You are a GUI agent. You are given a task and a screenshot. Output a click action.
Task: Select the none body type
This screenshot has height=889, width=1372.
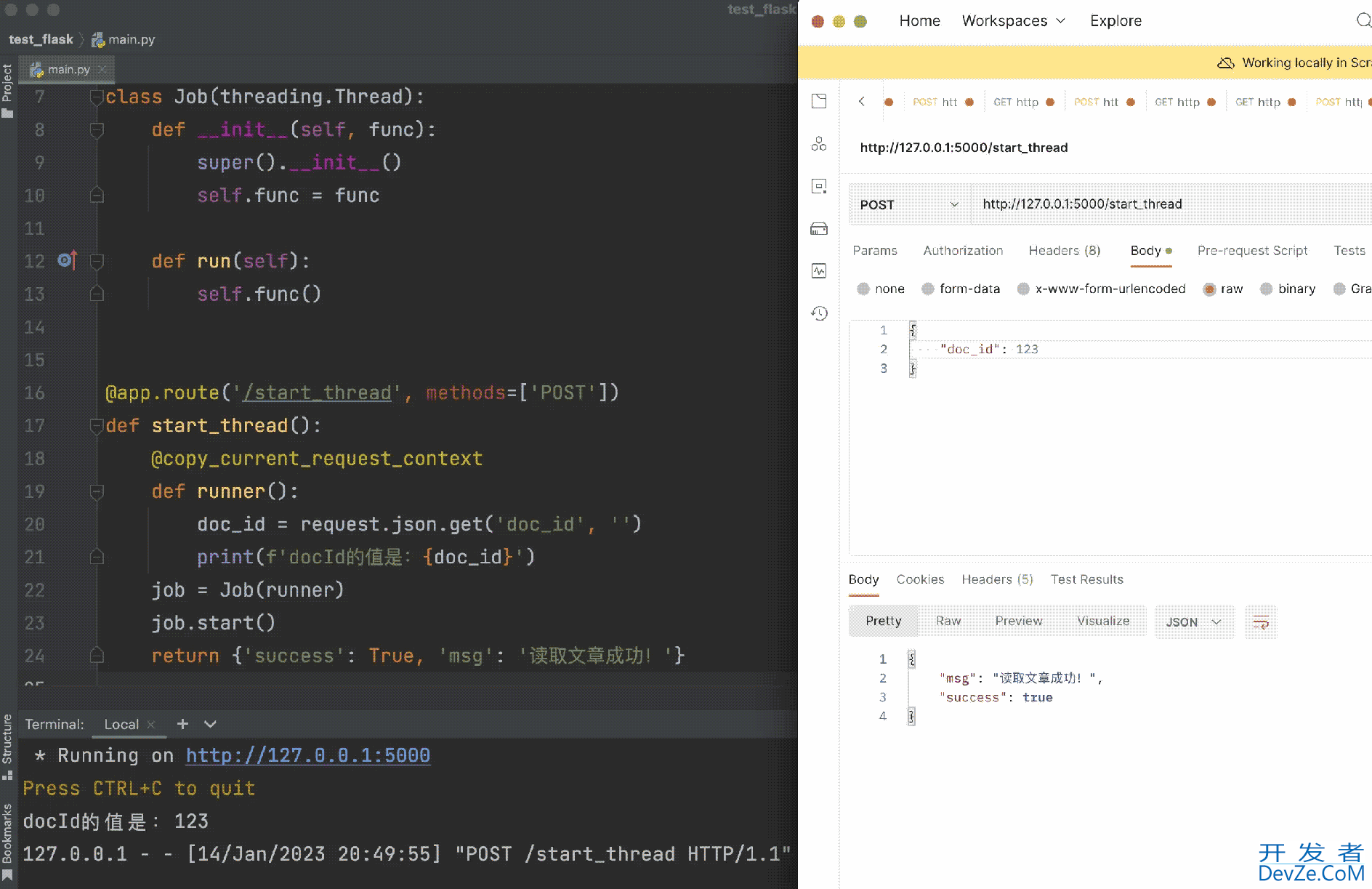pos(863,289)
